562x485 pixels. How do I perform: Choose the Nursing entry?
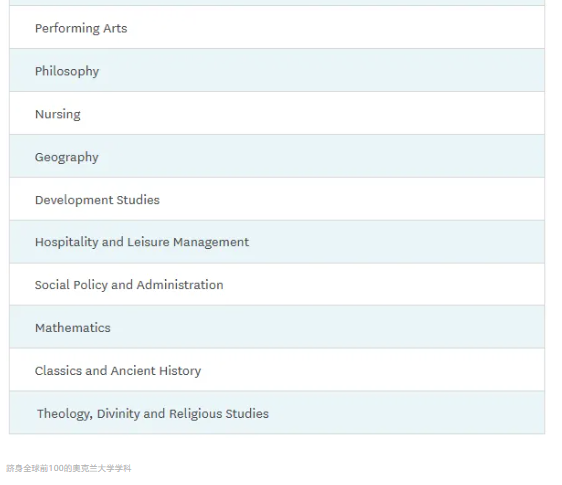coord(277,113)
